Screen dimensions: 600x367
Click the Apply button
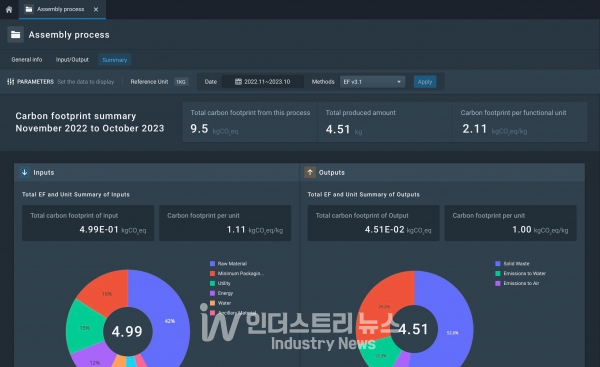tap(425, 82)
